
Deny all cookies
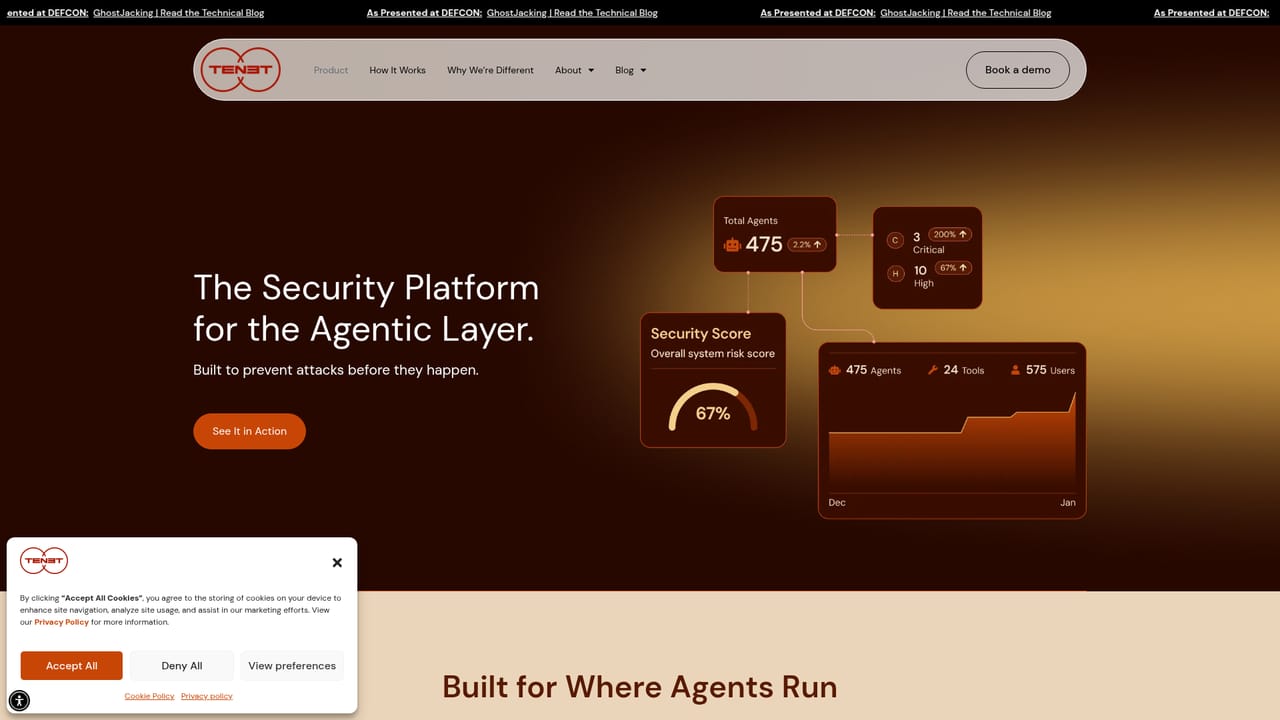pyautogui.click(x=182, y=666)
